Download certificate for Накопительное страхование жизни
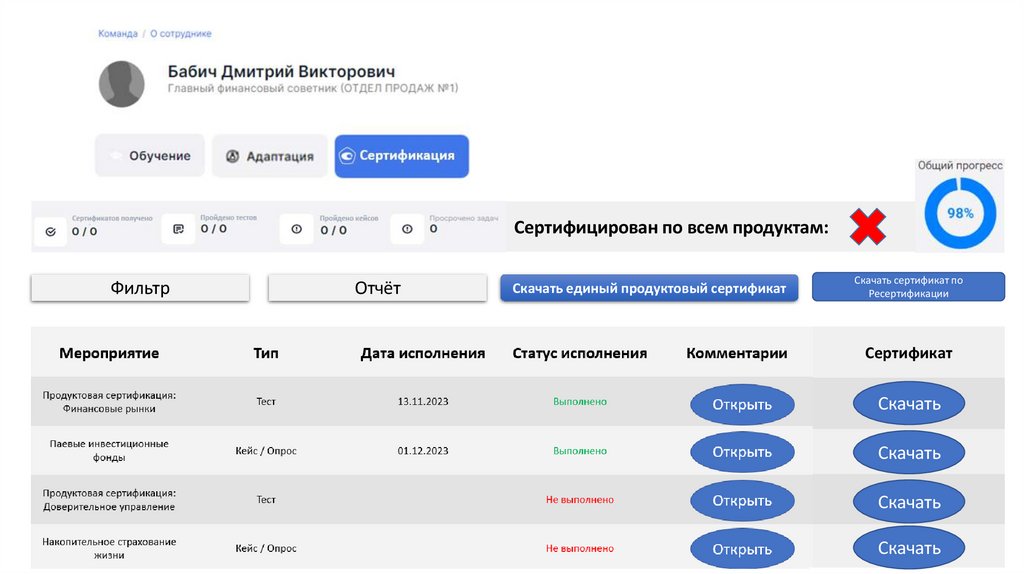This screenshot has width=1024, height=574. click(x=909, y=548)
